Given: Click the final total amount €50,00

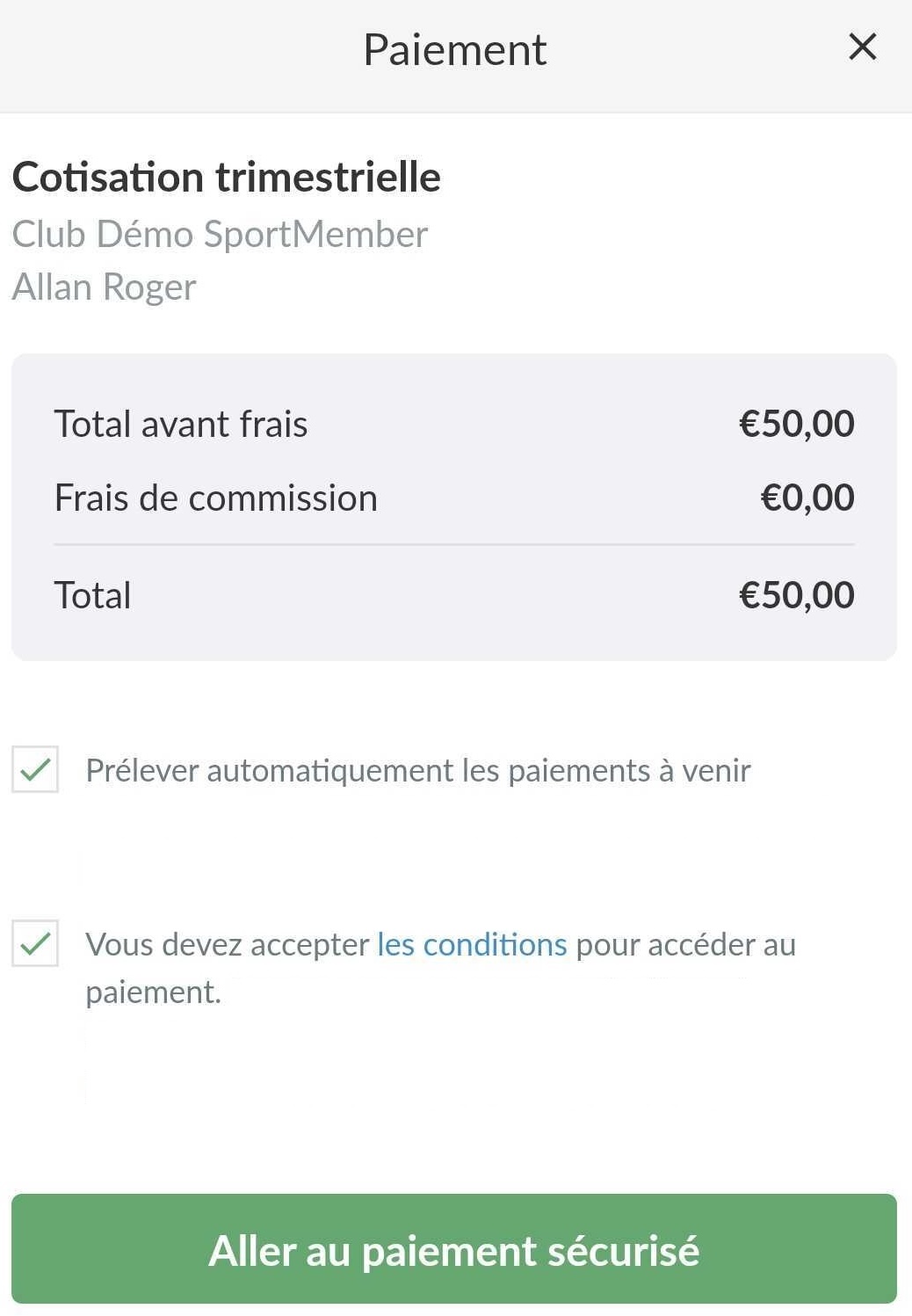Looking at the screenshot, I should pos(796,595).
